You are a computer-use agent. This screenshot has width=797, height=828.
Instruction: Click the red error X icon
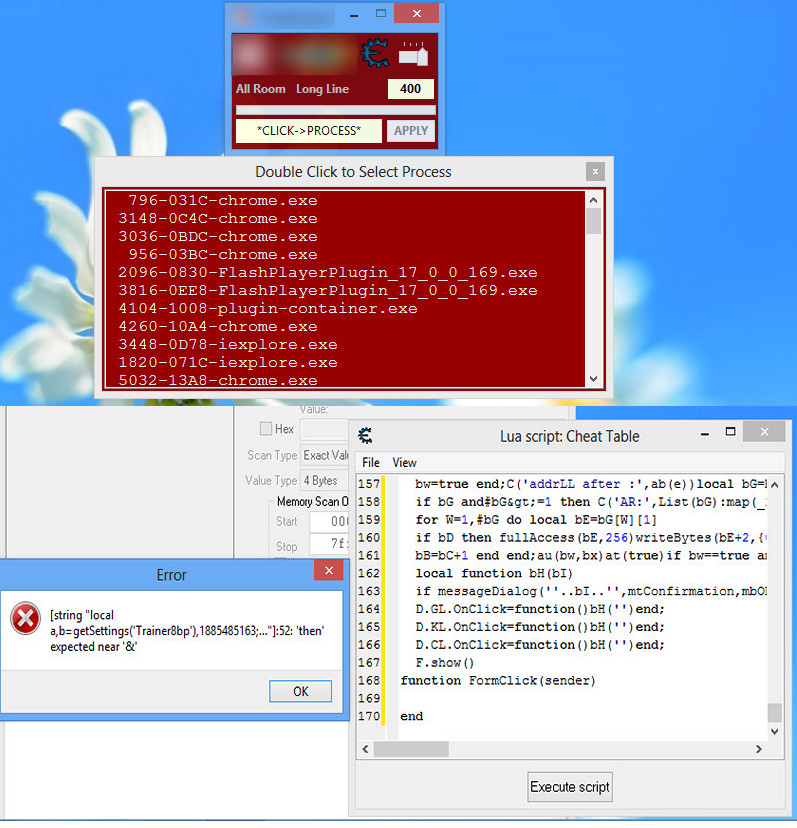25,619
